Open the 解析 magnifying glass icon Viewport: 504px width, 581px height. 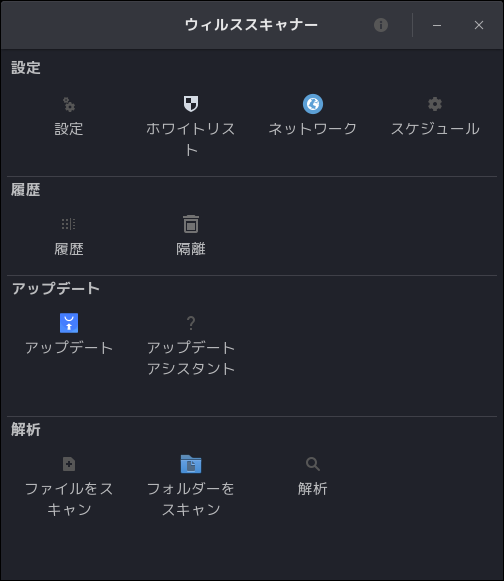pos(313,464)
